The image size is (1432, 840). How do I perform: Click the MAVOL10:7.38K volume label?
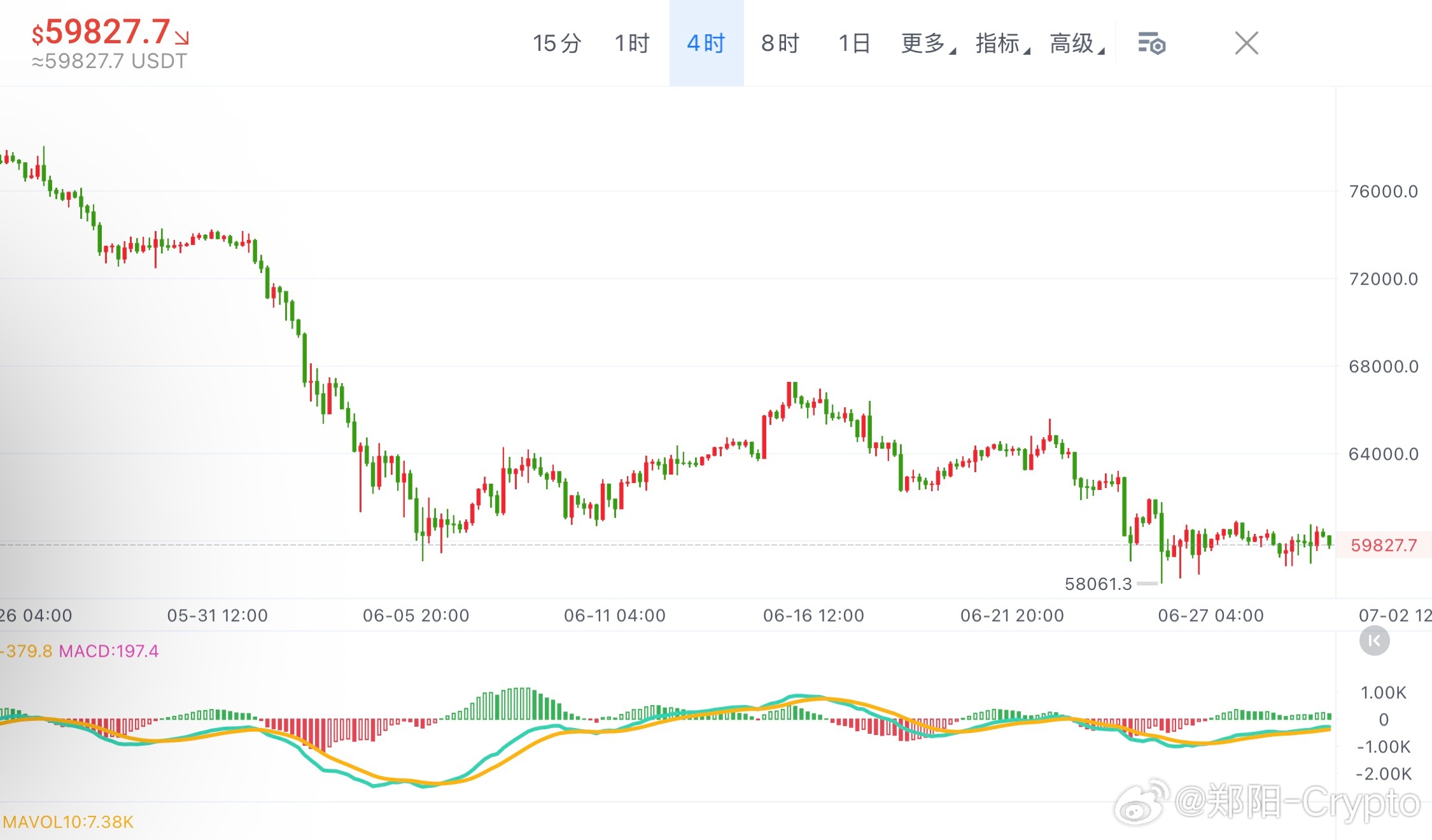pos(67,822)
